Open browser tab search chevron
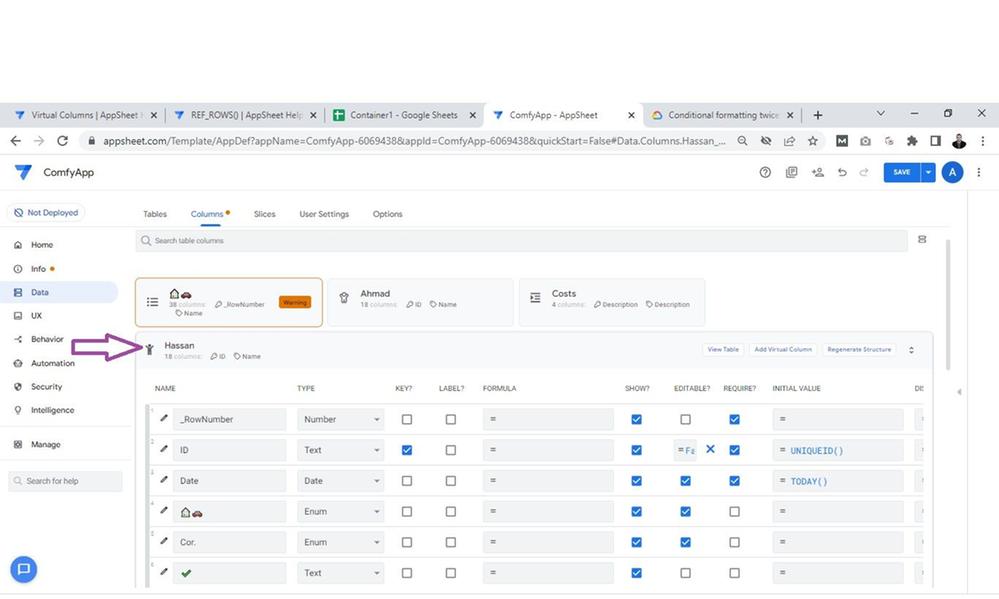This screenshot has height=599, width=999. pos(880,113)
